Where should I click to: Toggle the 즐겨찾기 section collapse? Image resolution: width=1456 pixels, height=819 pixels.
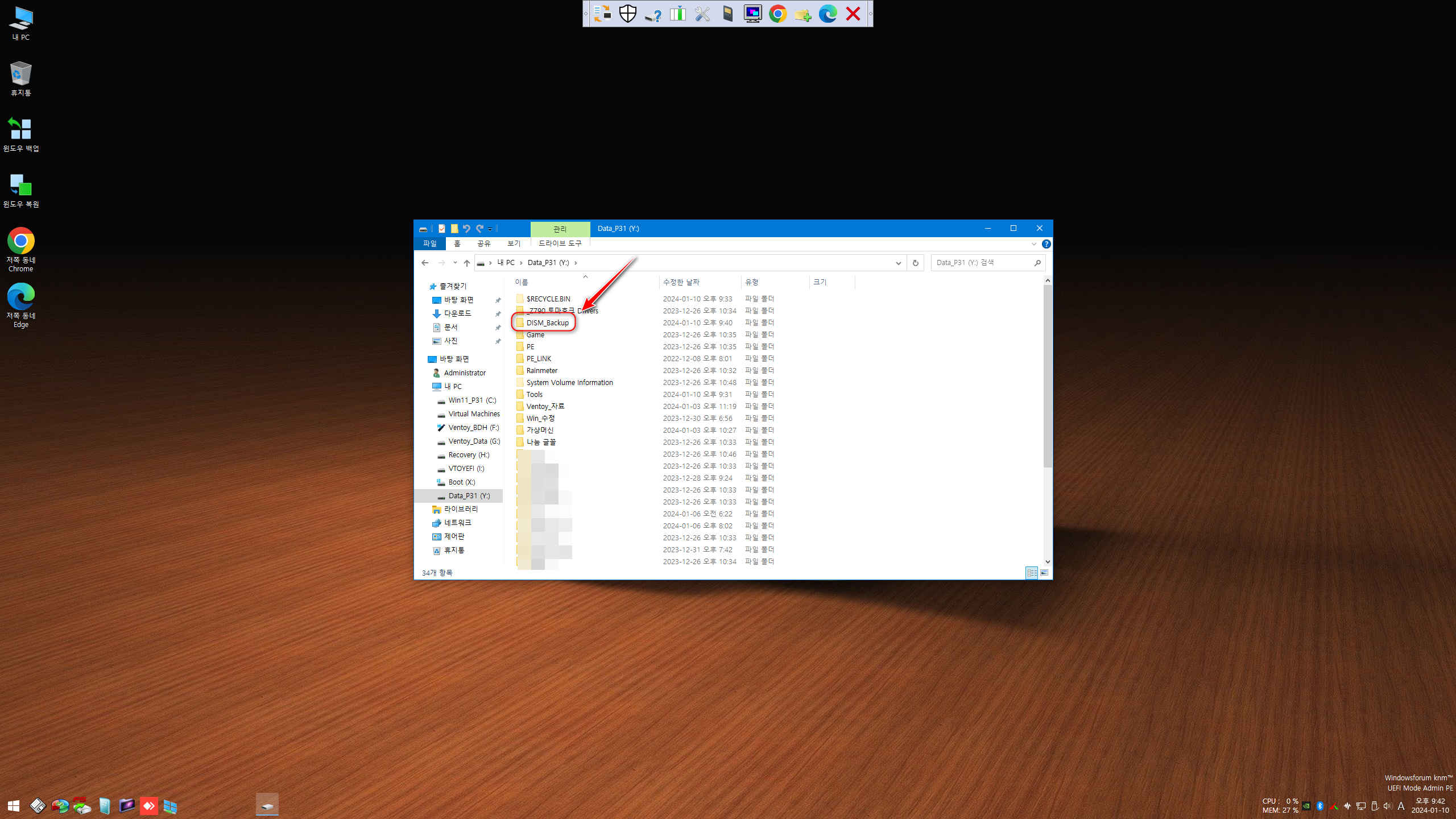click(x=424, y=286)
